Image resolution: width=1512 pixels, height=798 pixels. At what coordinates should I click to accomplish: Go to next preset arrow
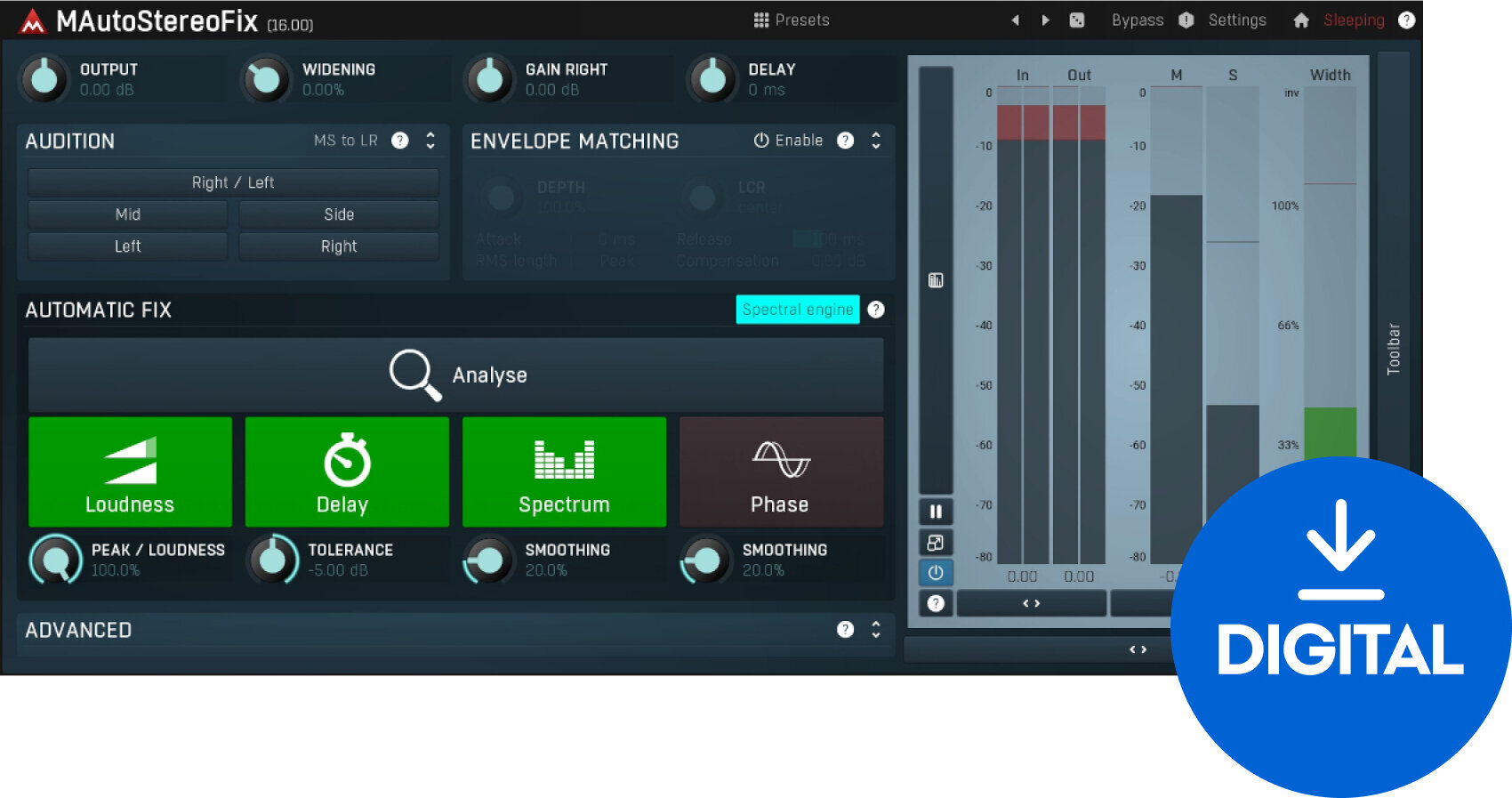[1045, 20]
